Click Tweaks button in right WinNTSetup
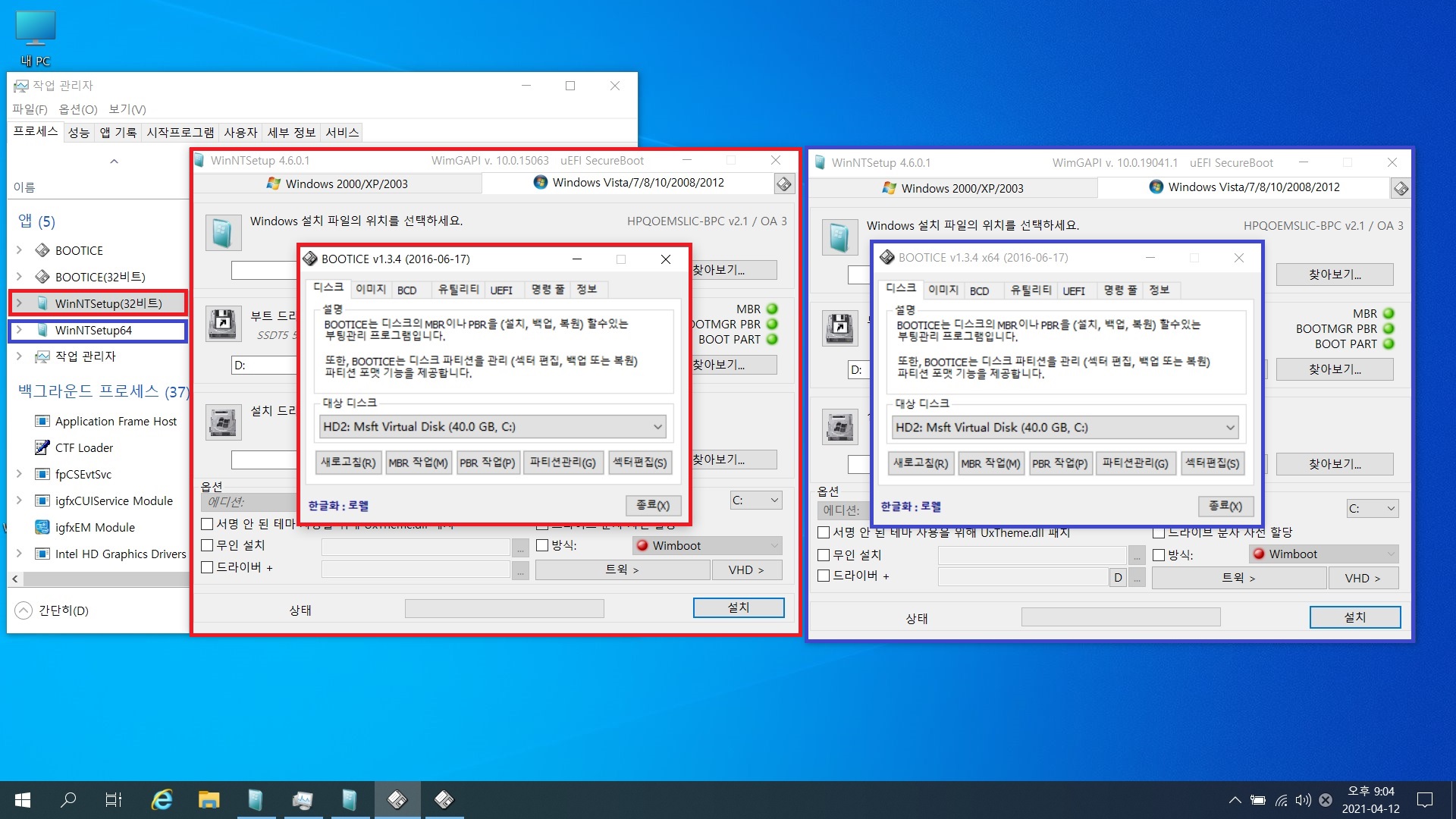The width and height of the screenshot is (1456, 819). coord(1238,578)
